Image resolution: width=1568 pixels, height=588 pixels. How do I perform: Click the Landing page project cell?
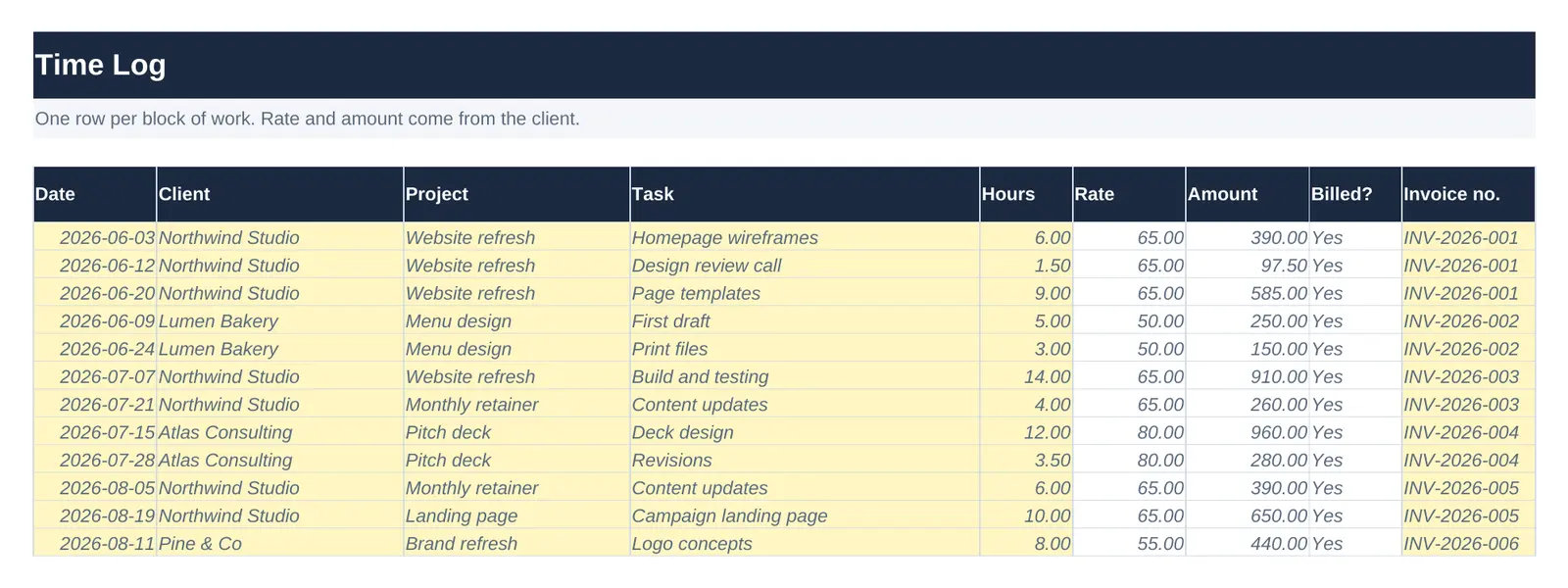click(516, 515)
